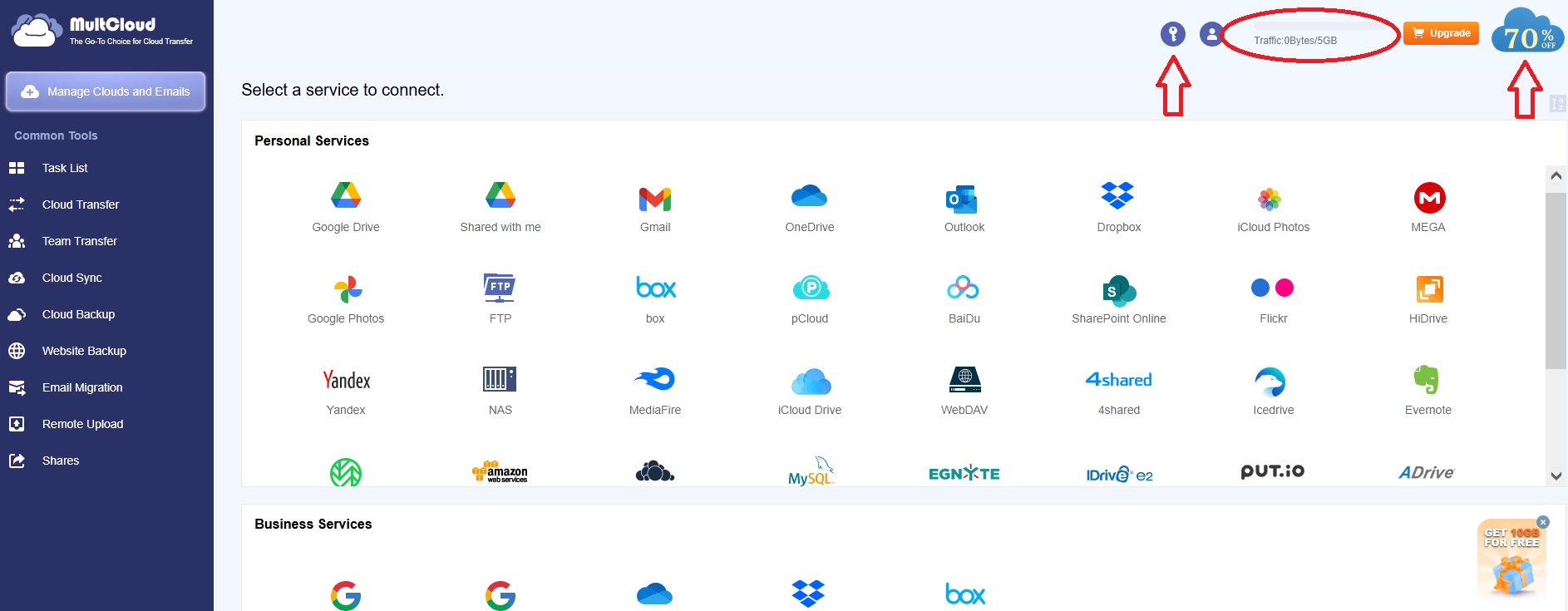Select Icedrive service
This screenshot has height=611, width=1568.
1274,391
